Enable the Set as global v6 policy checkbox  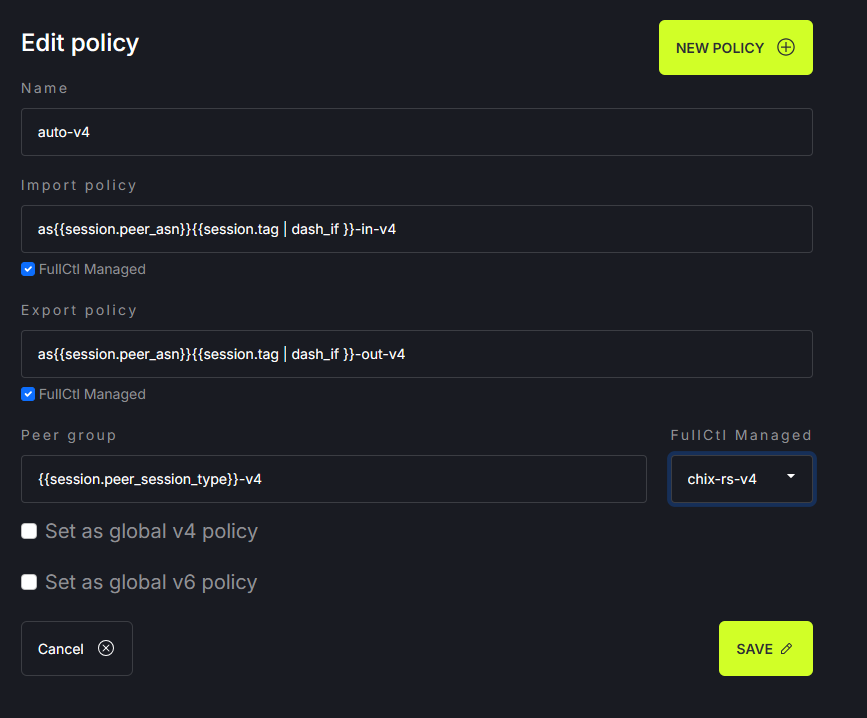coord(29,582)
